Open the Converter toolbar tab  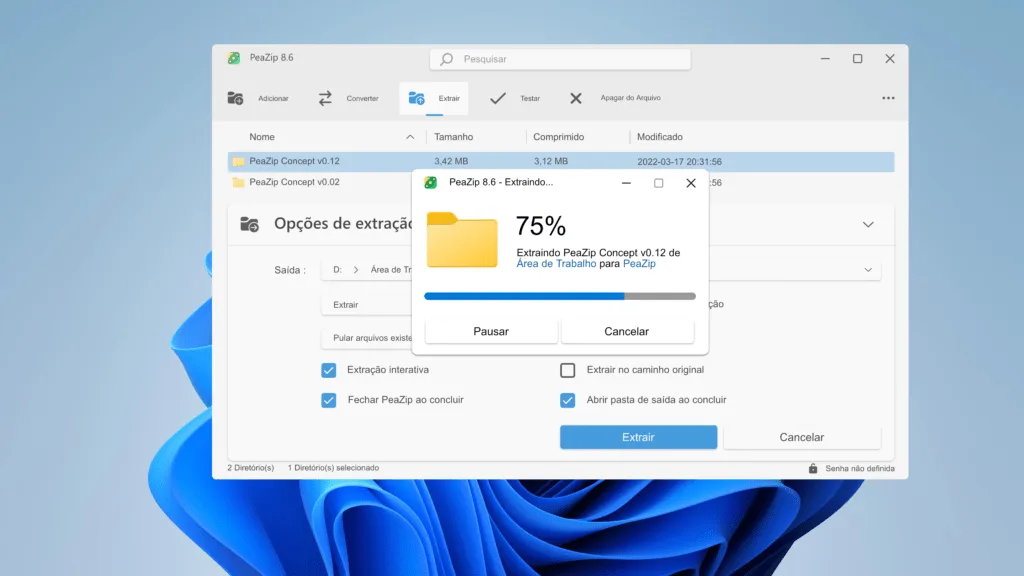pyautogui.click(x=349, y=98)
